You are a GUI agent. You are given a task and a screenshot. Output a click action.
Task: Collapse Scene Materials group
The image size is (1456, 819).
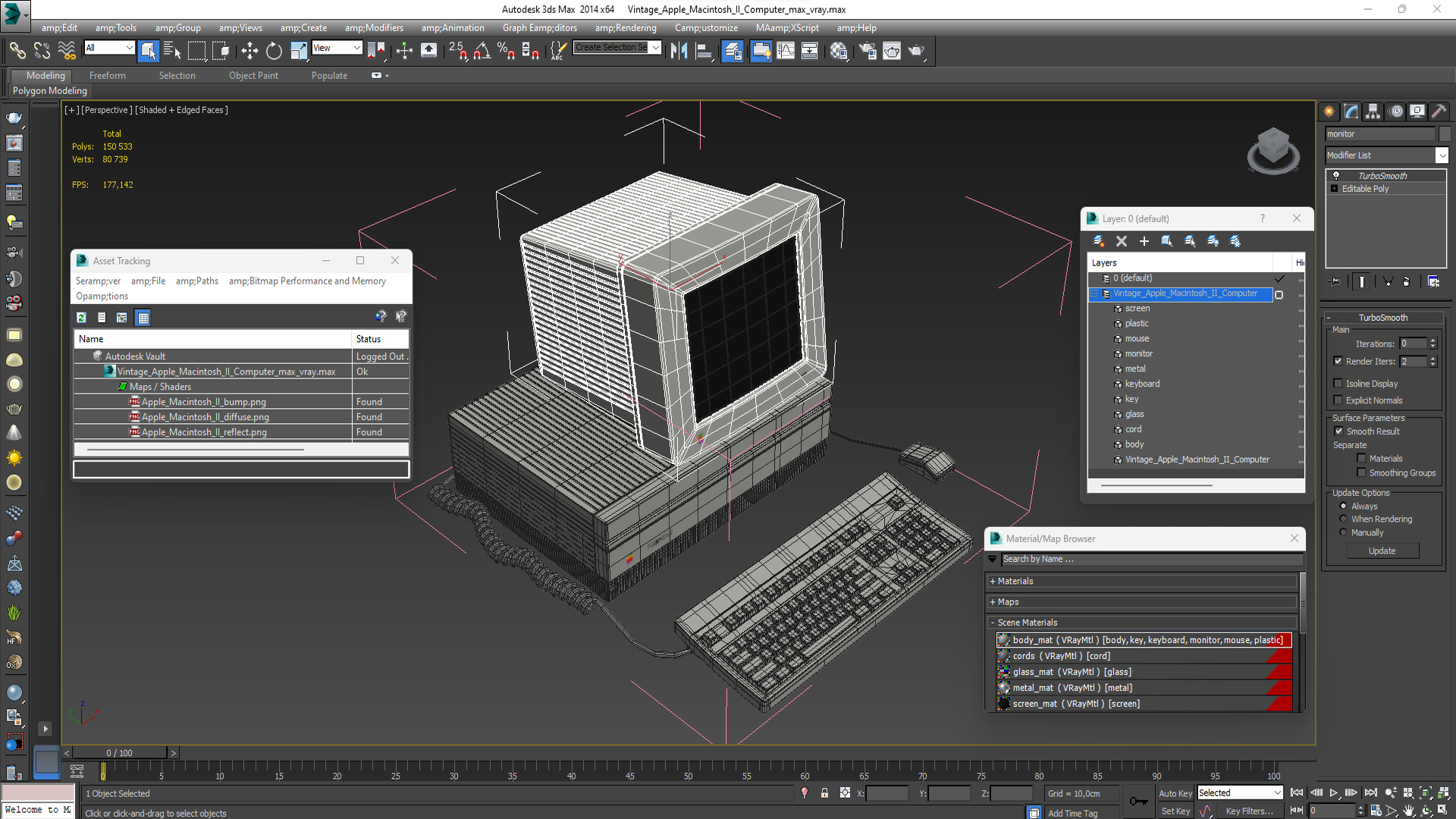pos(992,623)
